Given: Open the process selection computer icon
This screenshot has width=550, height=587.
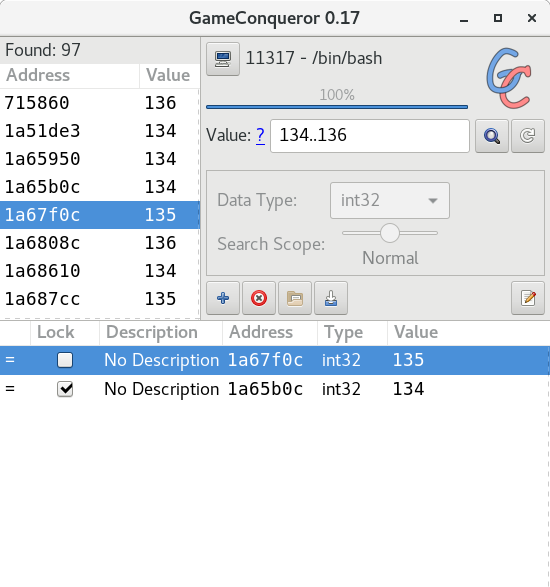Looking at the screenshot, I should click(x=223, y=59).
